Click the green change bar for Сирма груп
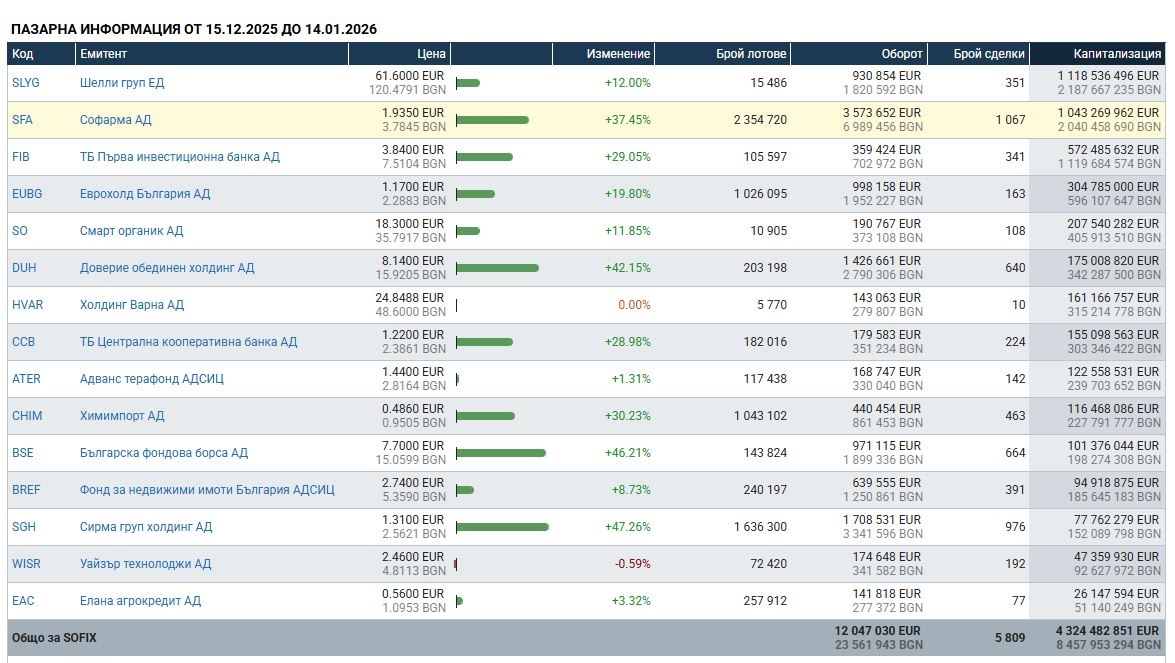 (502, 527)
